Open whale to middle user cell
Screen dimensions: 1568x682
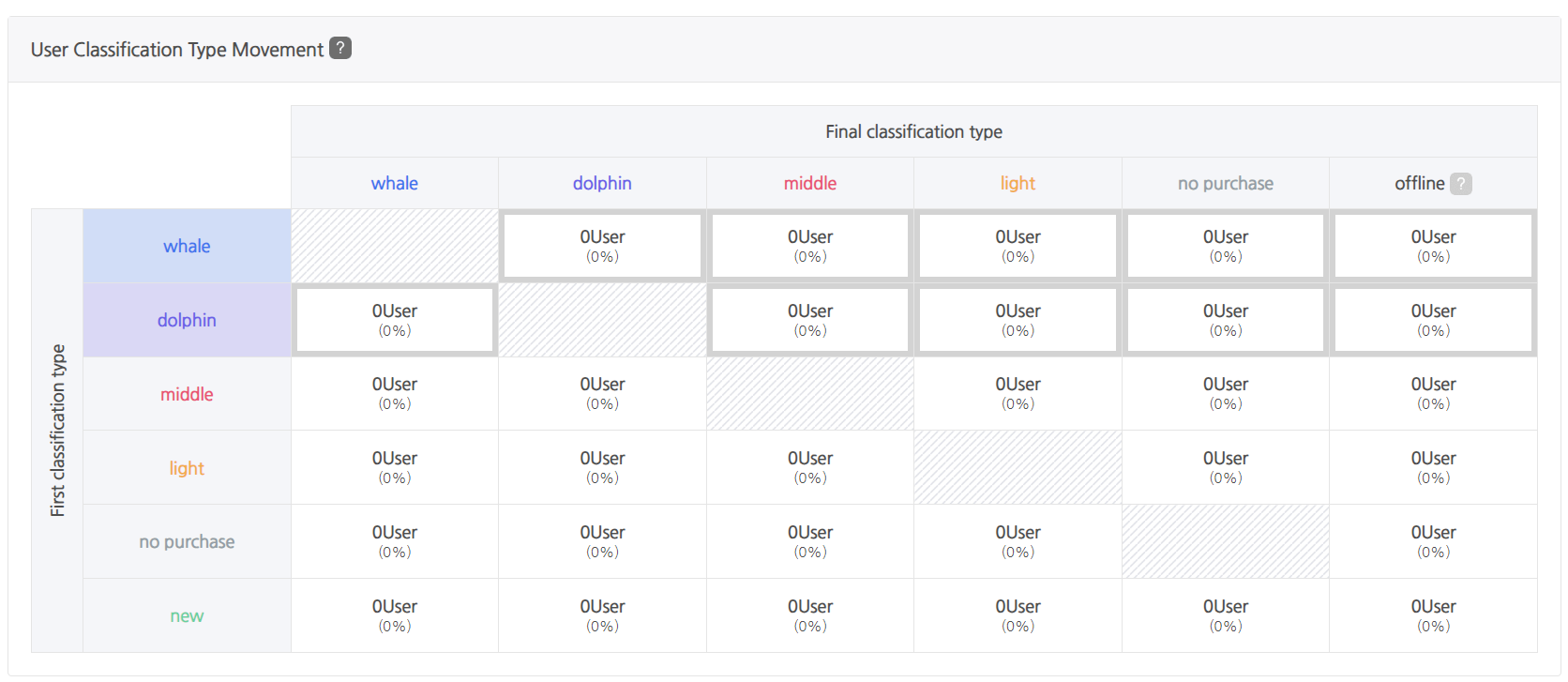pos(810,246)
